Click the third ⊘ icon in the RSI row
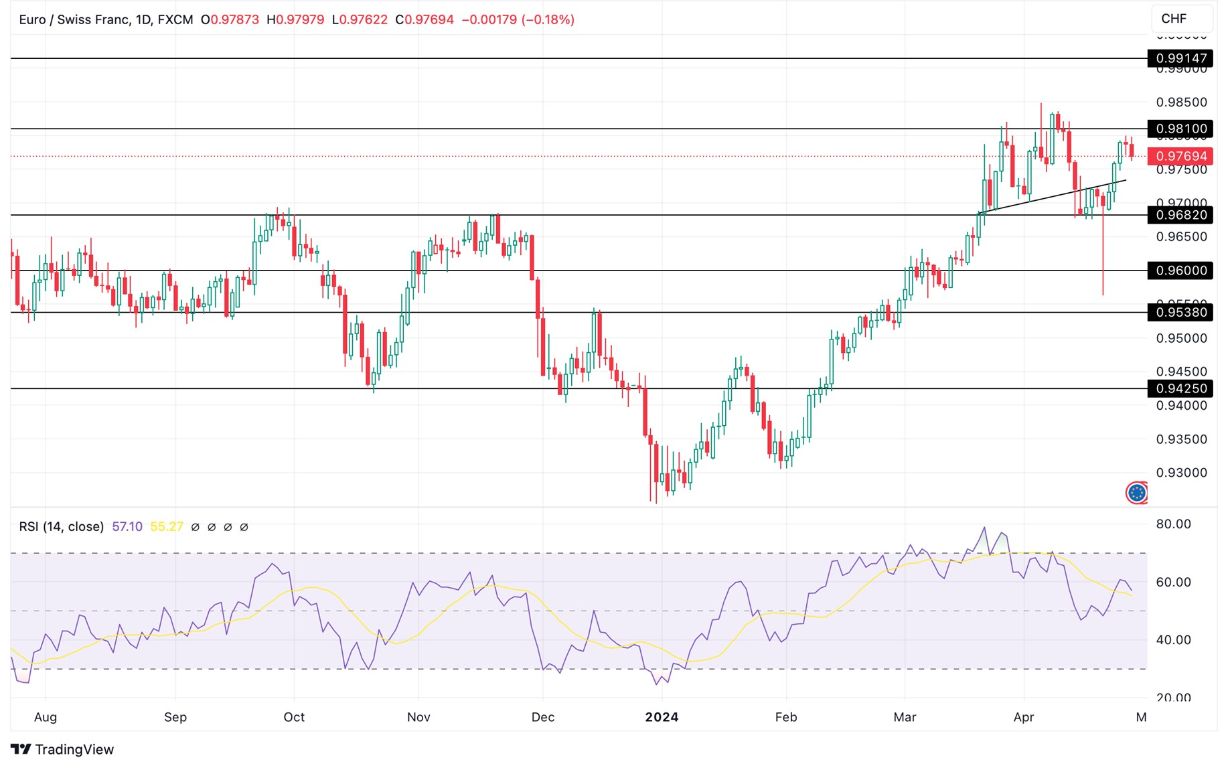 (227, 527)
